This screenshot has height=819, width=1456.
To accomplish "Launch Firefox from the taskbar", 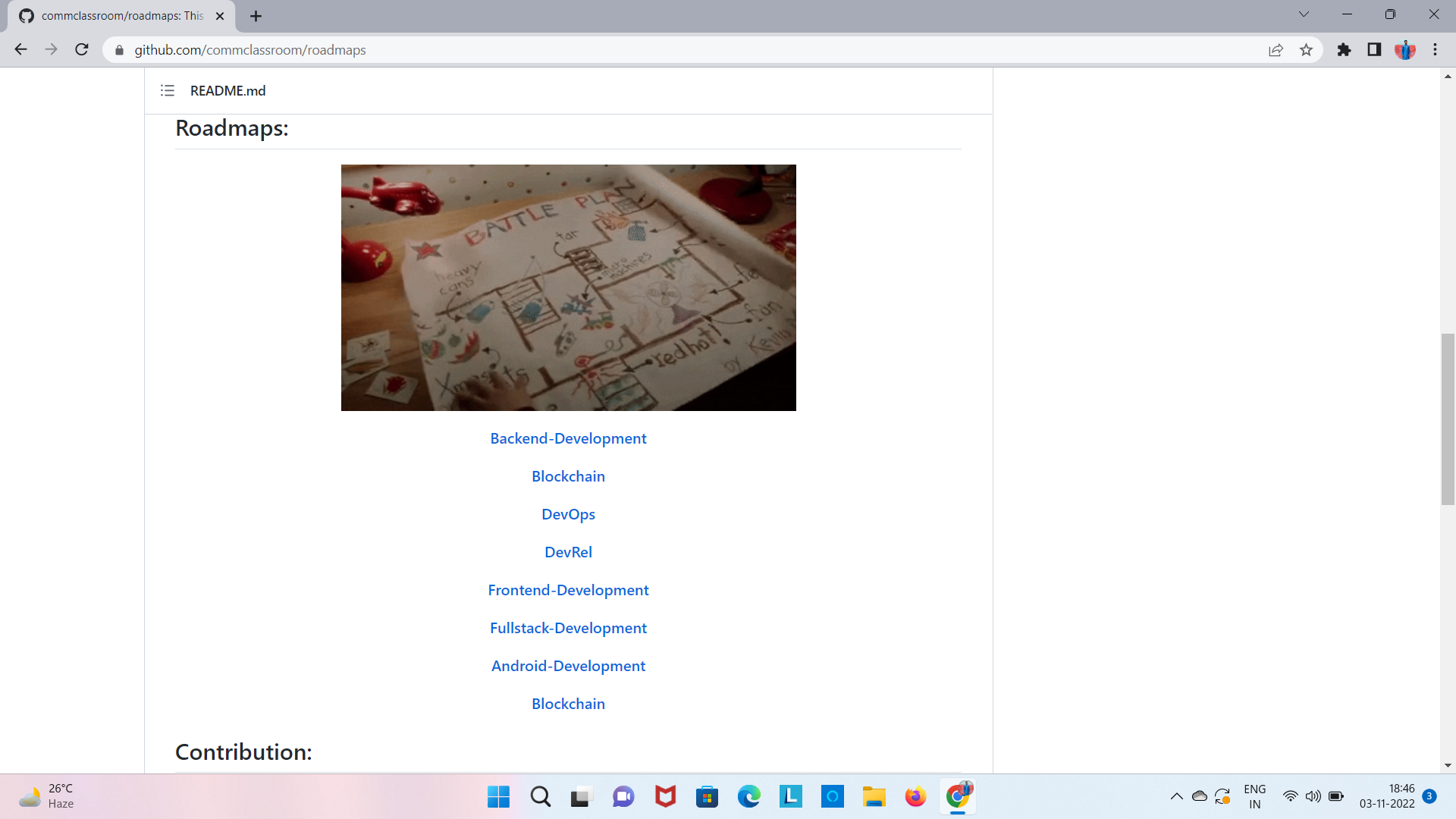I will tap(915, 796).
